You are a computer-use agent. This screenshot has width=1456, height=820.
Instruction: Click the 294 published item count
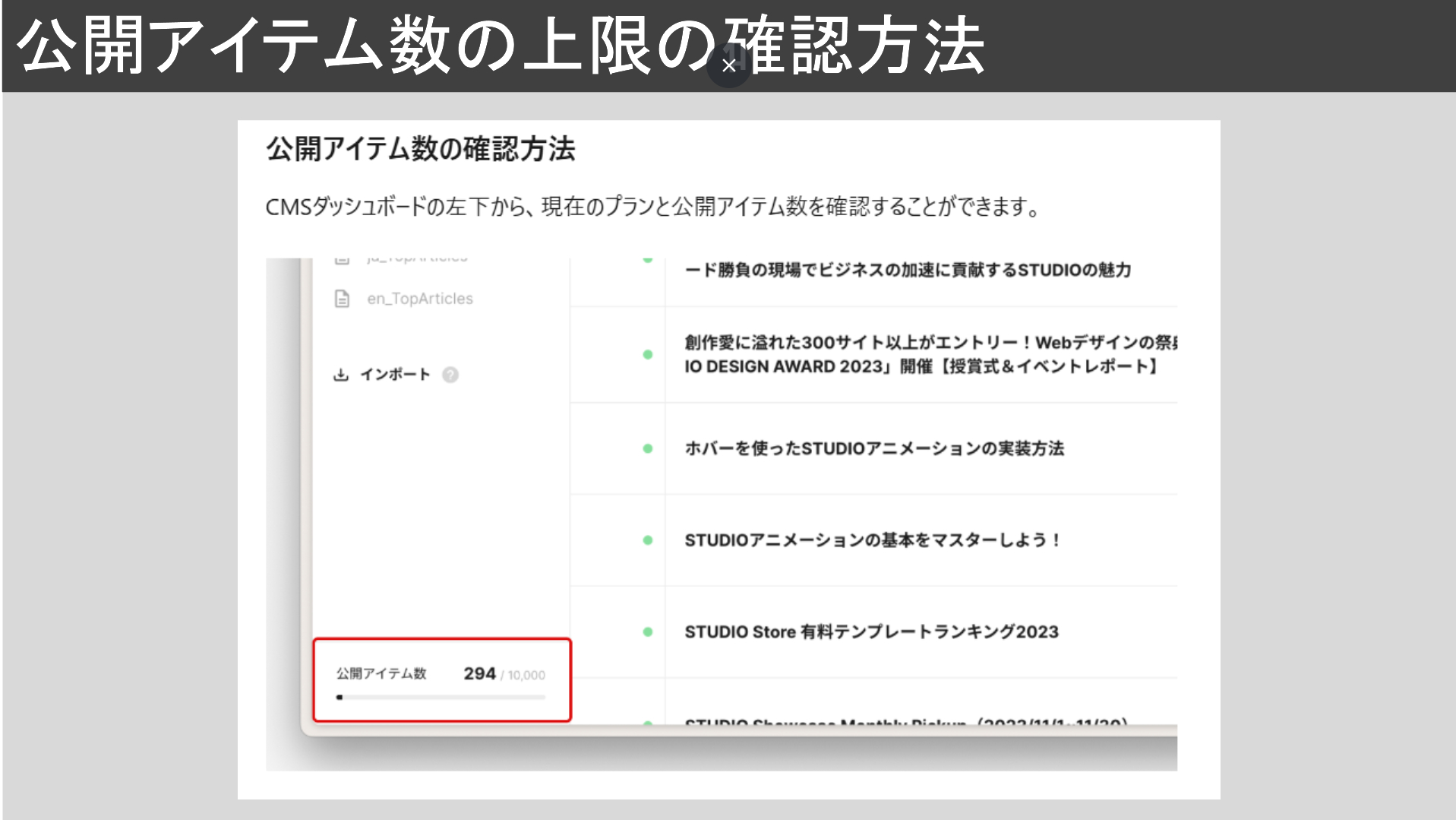[479, 673]
